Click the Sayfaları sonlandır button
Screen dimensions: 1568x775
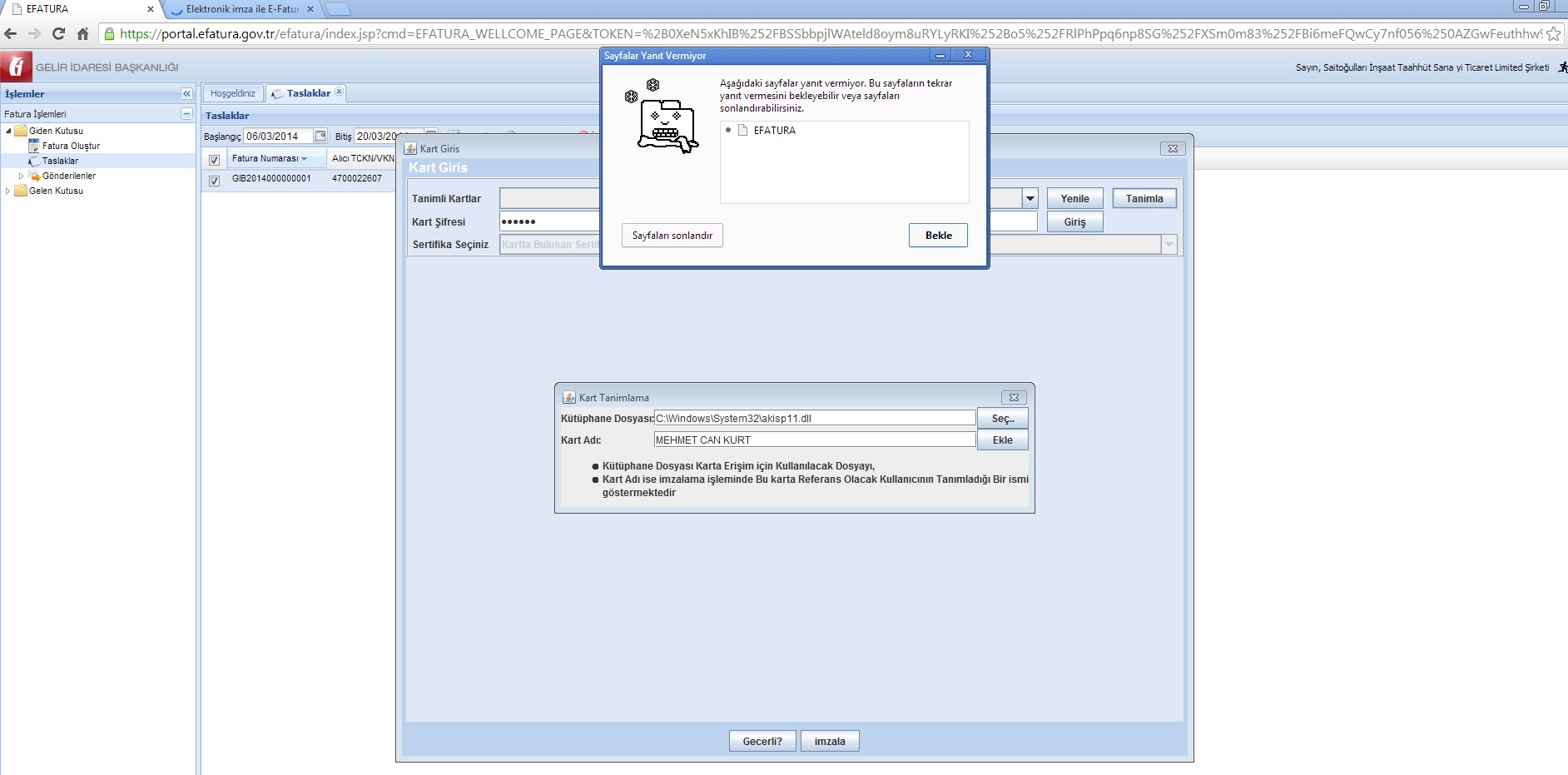pos(672,236)
